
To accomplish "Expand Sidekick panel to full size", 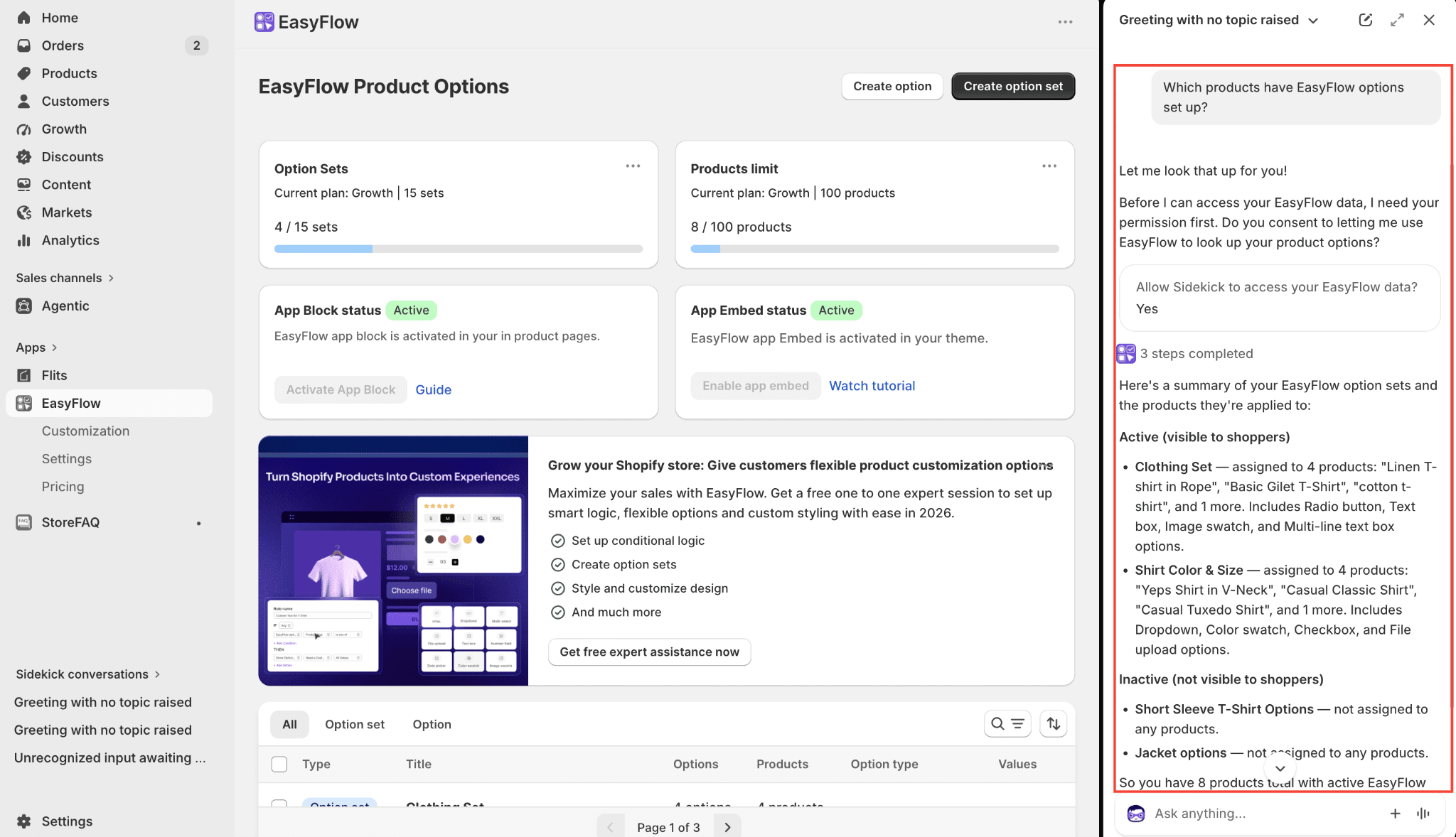I will point(1397,20).
